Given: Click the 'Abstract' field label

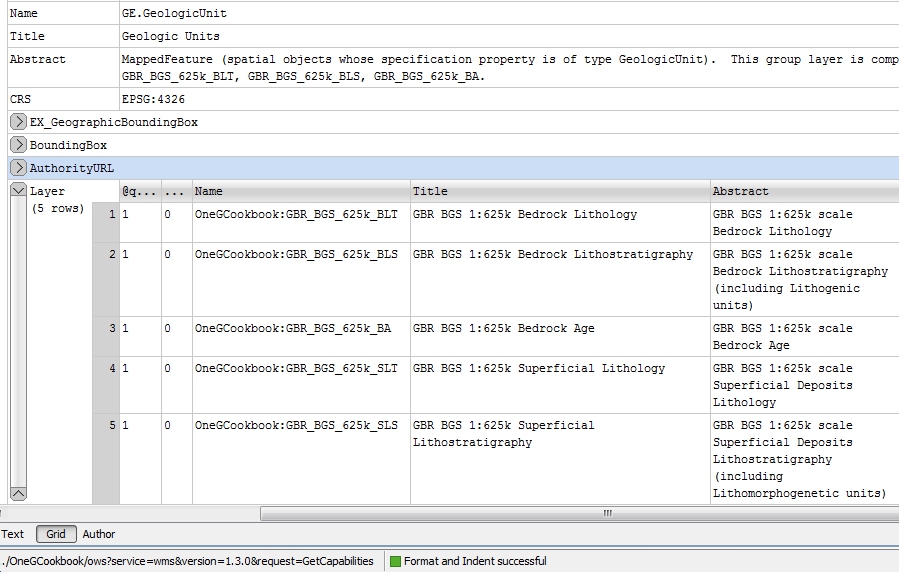Looking at the screenshot, I should click(38, 59).
